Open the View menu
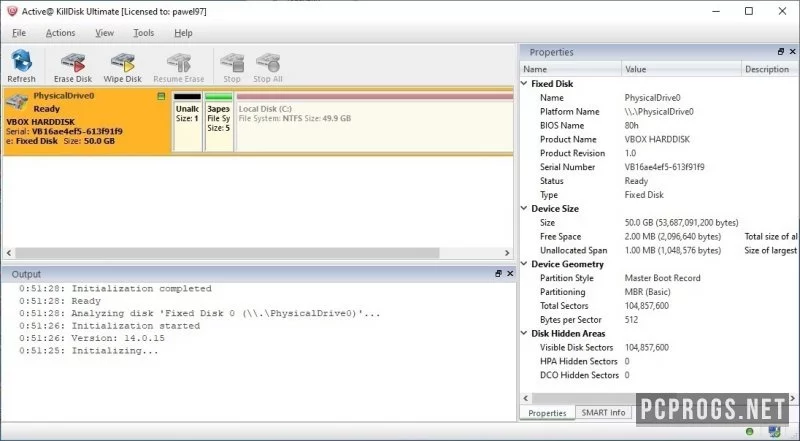The image size is (800, 441). [105, 33]
